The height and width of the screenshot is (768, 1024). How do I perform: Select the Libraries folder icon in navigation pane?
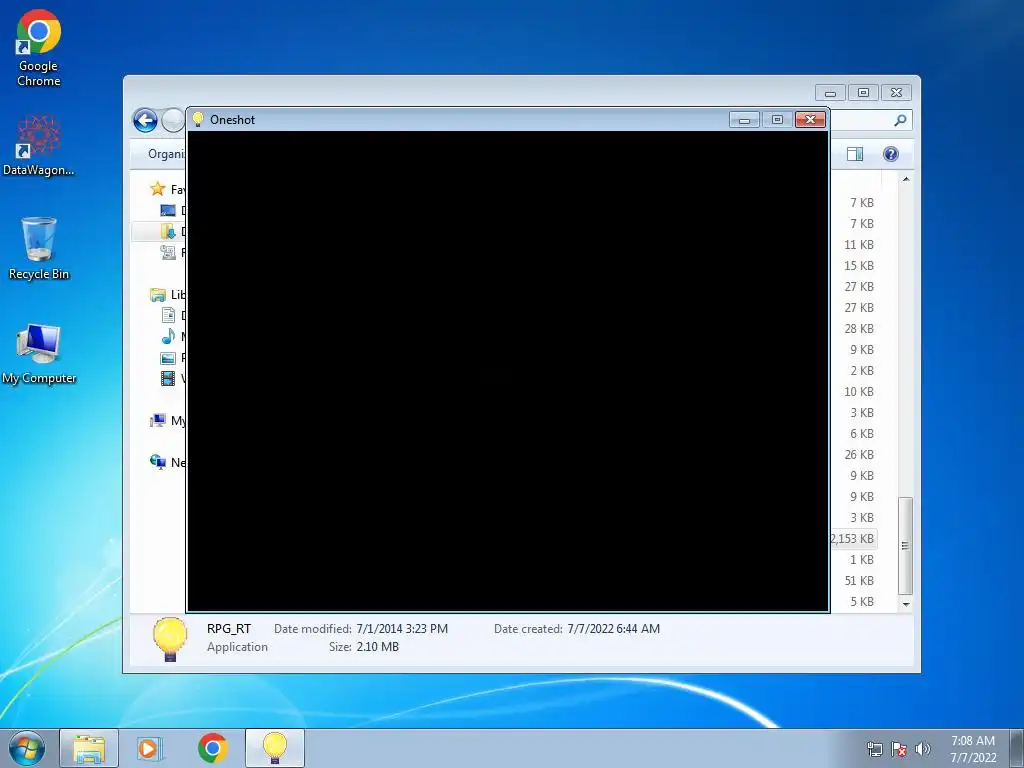point(157,295)
